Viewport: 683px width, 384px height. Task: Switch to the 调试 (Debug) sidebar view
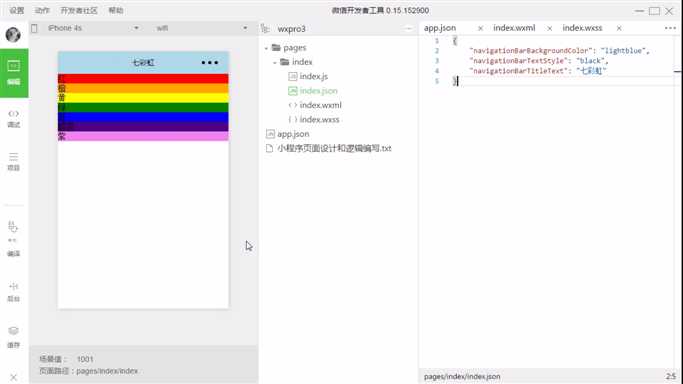coord(14,118)
